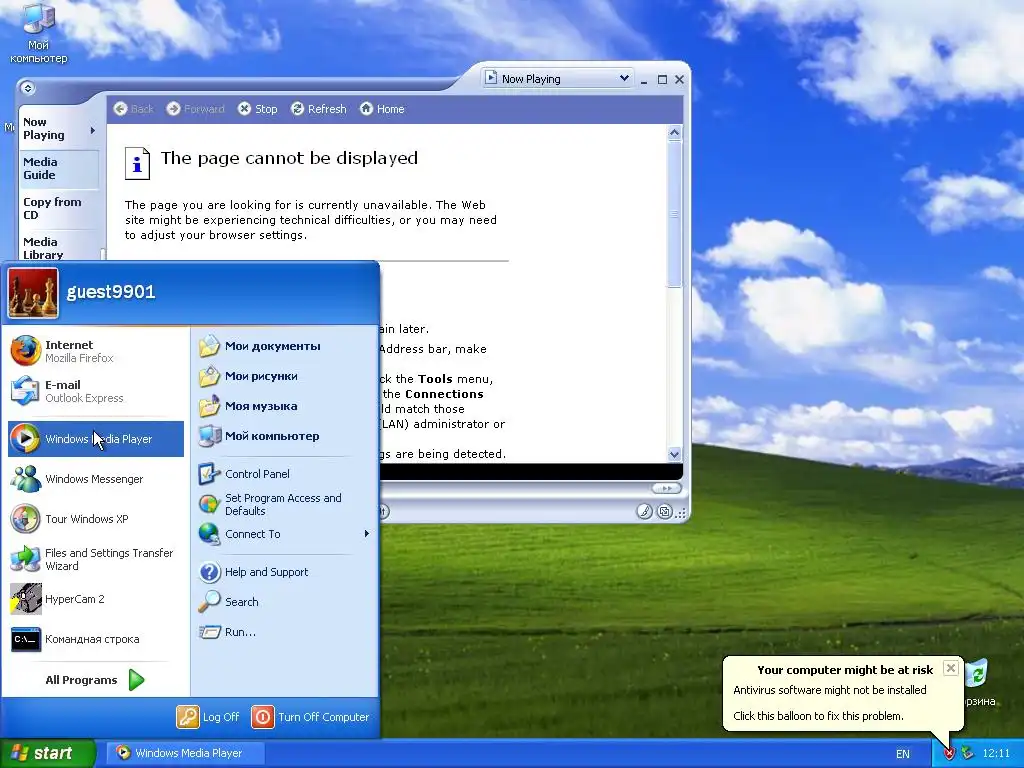Viewport: 1024px width, 768px height.
Task: Expand the Connect To submenu
Action: (x=366, y=534)
